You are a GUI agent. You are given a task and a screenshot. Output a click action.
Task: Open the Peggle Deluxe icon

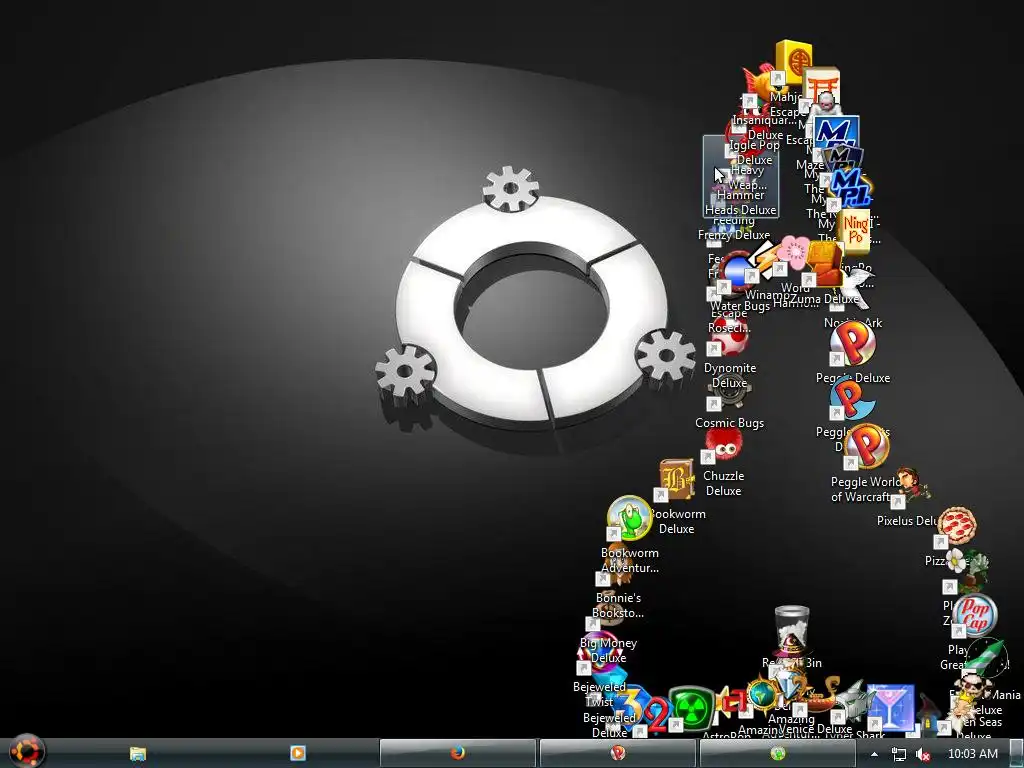click(x=852, y=344)
